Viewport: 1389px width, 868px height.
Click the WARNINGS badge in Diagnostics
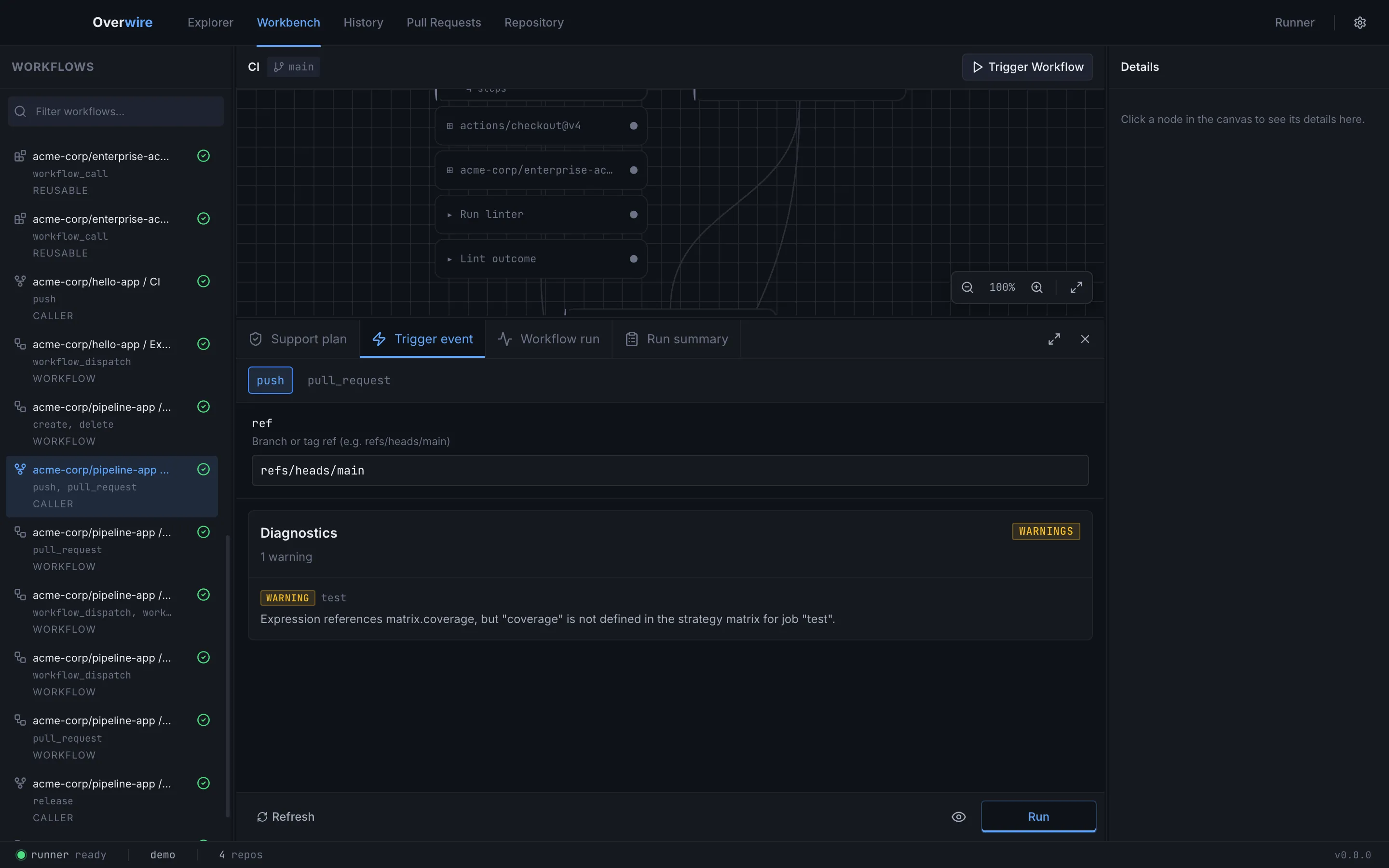pos(1046,531)
